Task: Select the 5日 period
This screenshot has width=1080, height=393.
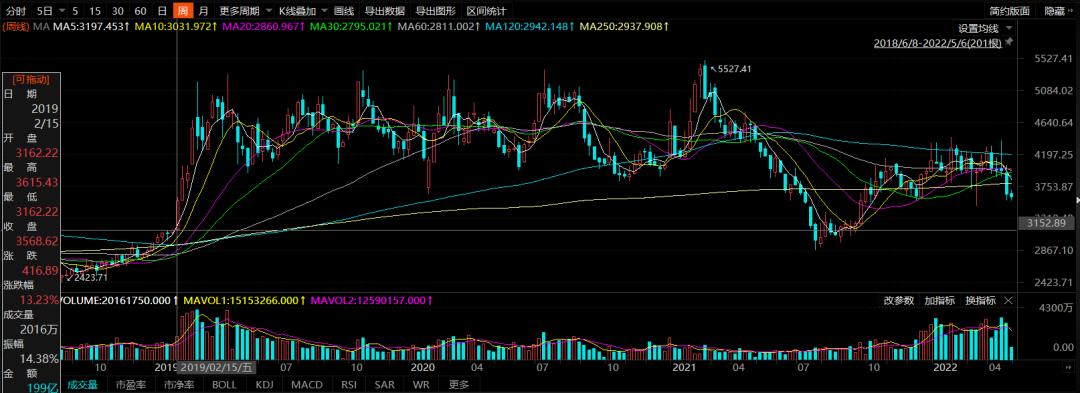Action: point(45,11)
